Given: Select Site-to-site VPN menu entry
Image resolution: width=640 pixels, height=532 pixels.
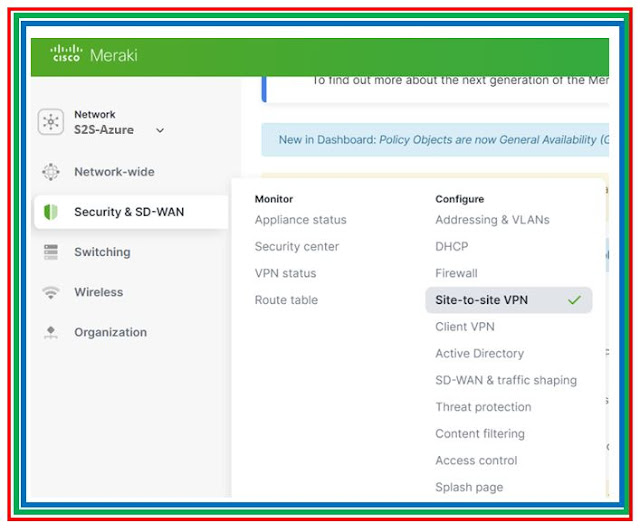Looking at the screenshot, I should point(509,300).
